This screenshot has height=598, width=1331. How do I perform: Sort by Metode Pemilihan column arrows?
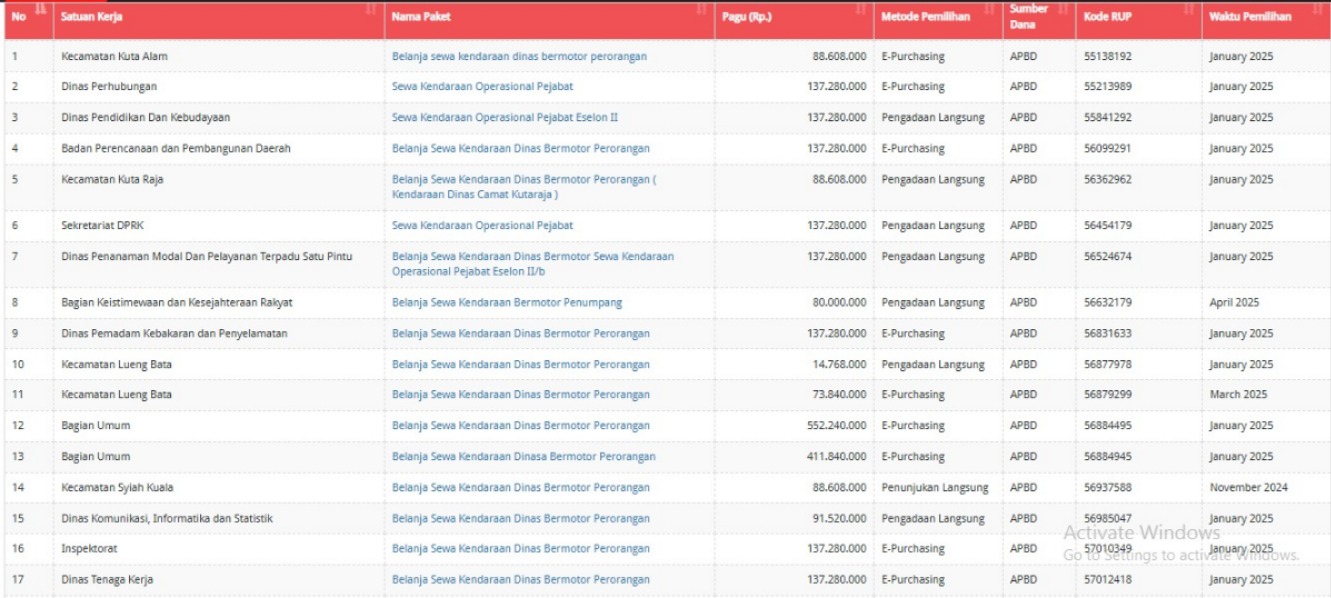point(990,10)
